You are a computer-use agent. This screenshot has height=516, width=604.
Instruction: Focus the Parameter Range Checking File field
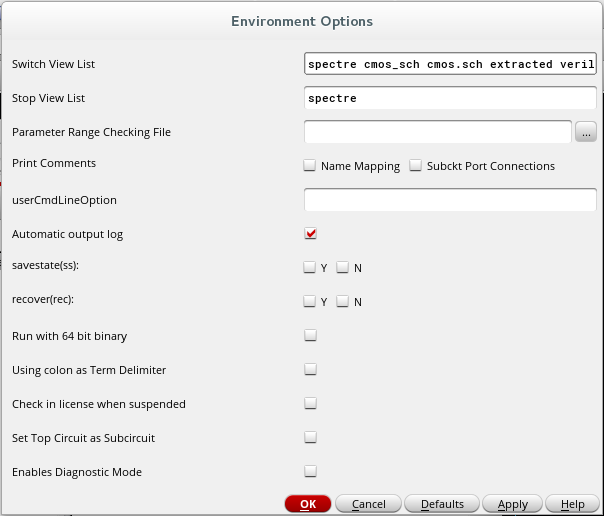pyautogui.click(x=438, y=132)
